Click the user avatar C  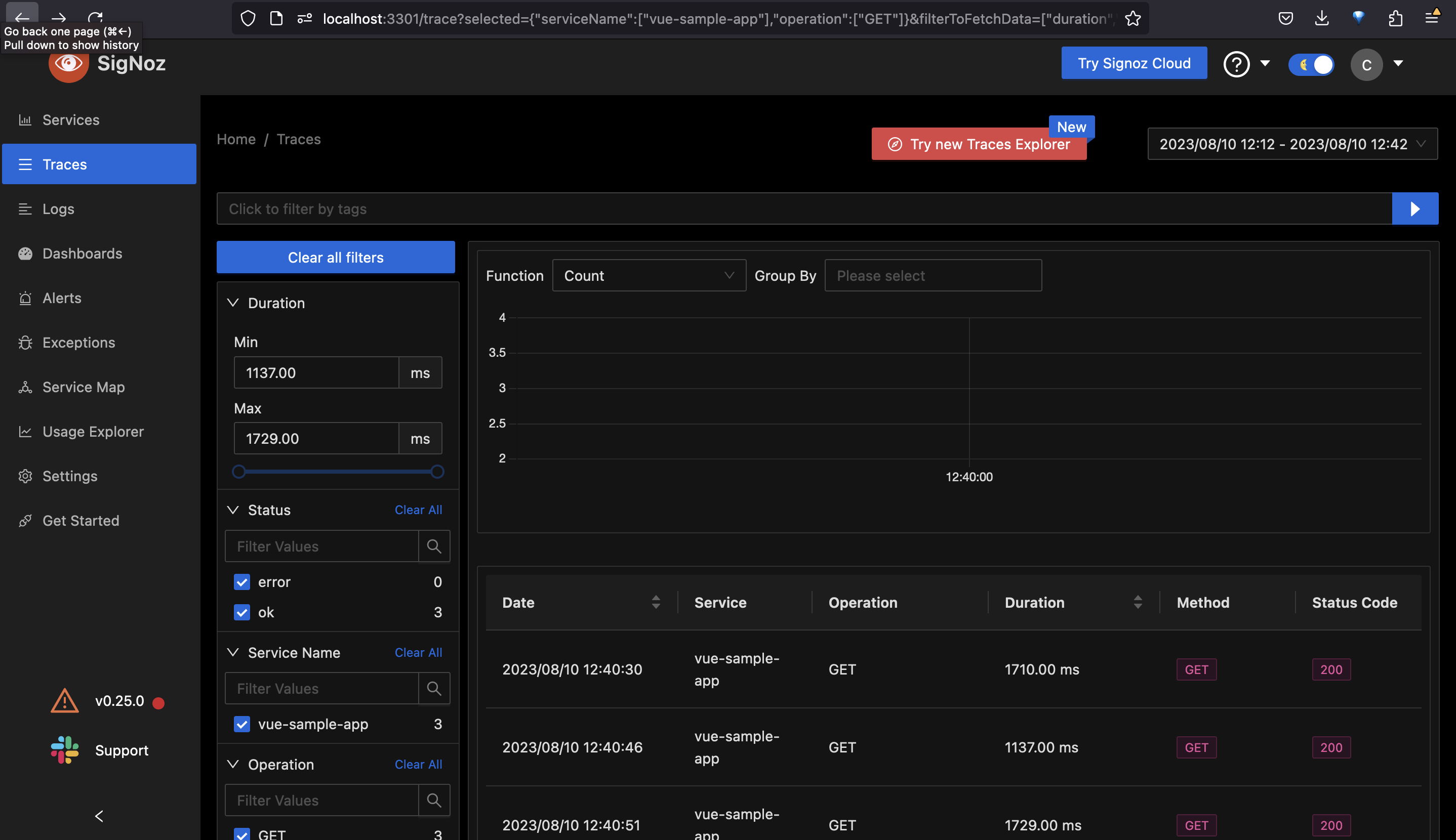click(x=1366, y=64)
